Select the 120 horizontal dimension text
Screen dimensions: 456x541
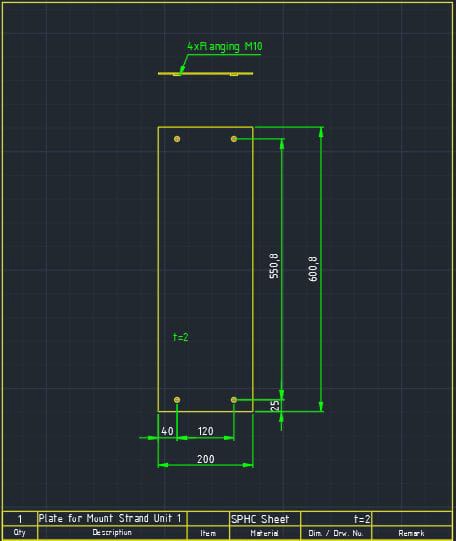click(x=206, y=431)
